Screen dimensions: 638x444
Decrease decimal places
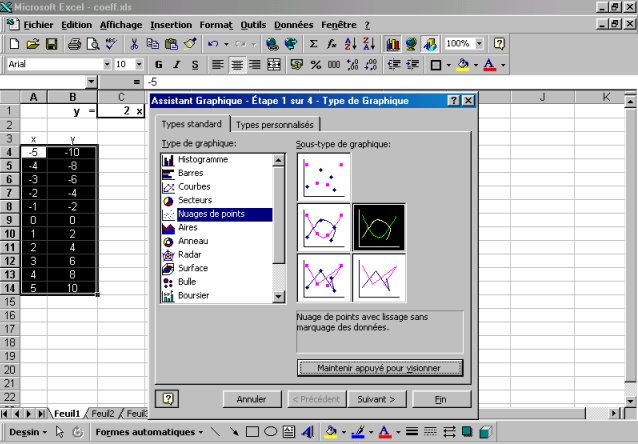(371, 65)
